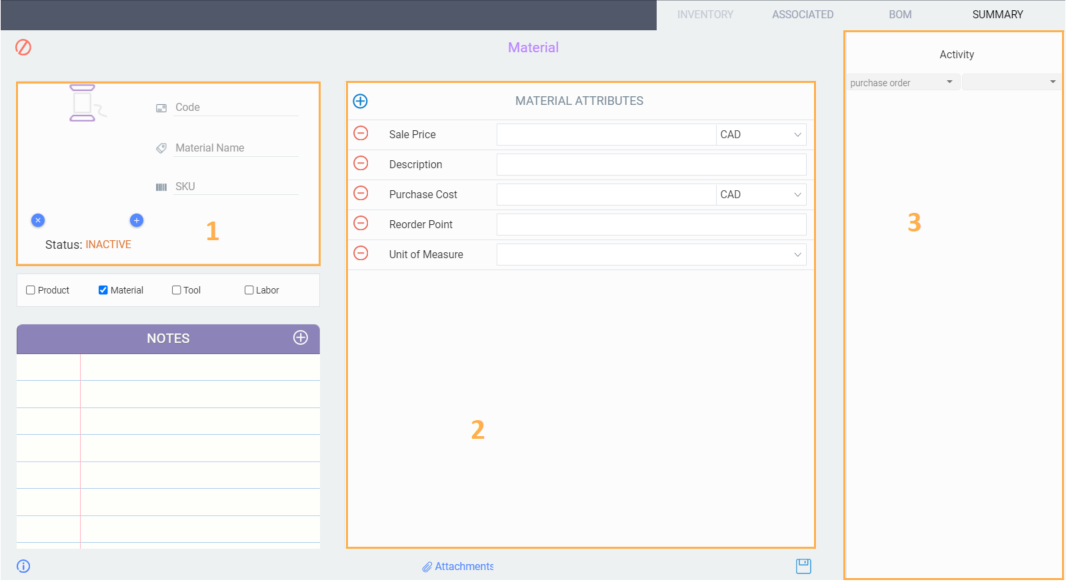This screenshot has width=1068, height=585.
Task: Check the Product checkbox
Action: point(31,290)
